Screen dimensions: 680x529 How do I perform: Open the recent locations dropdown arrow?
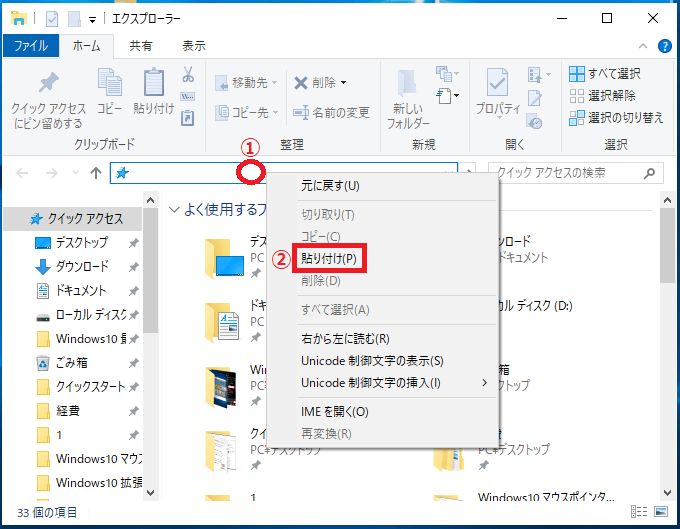(x=75, y=173)
